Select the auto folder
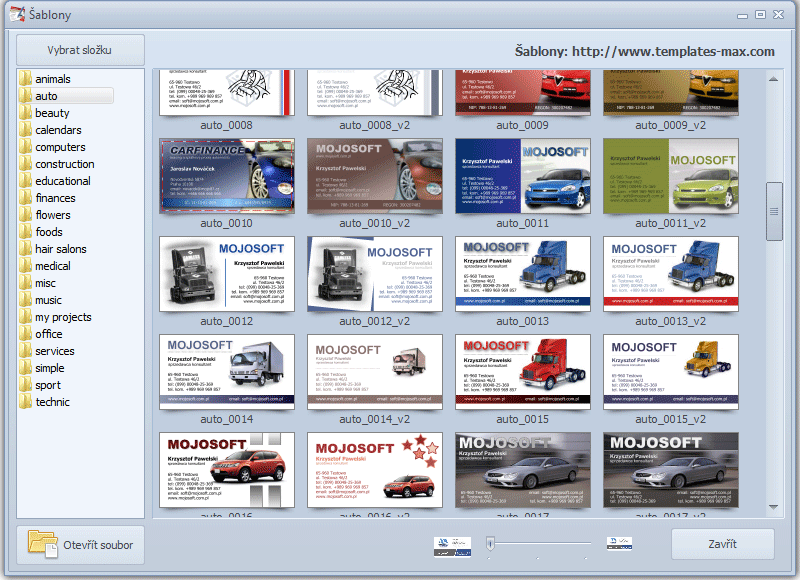800x580 pixels. click(x=66, y=96)
